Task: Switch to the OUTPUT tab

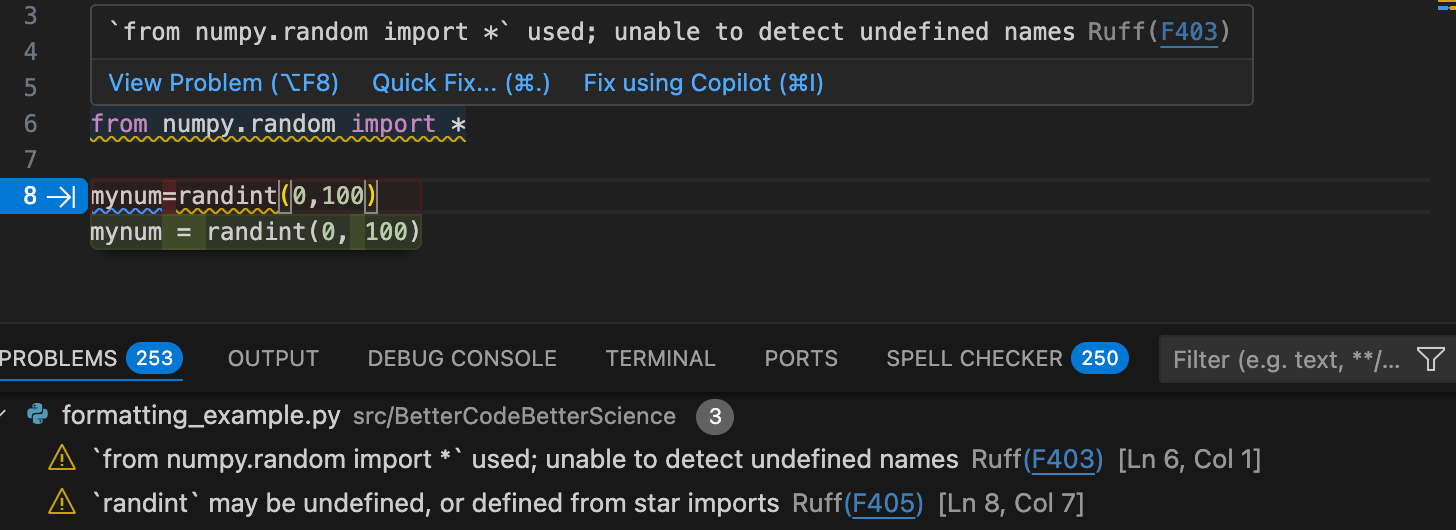Action: click(273, 359)
